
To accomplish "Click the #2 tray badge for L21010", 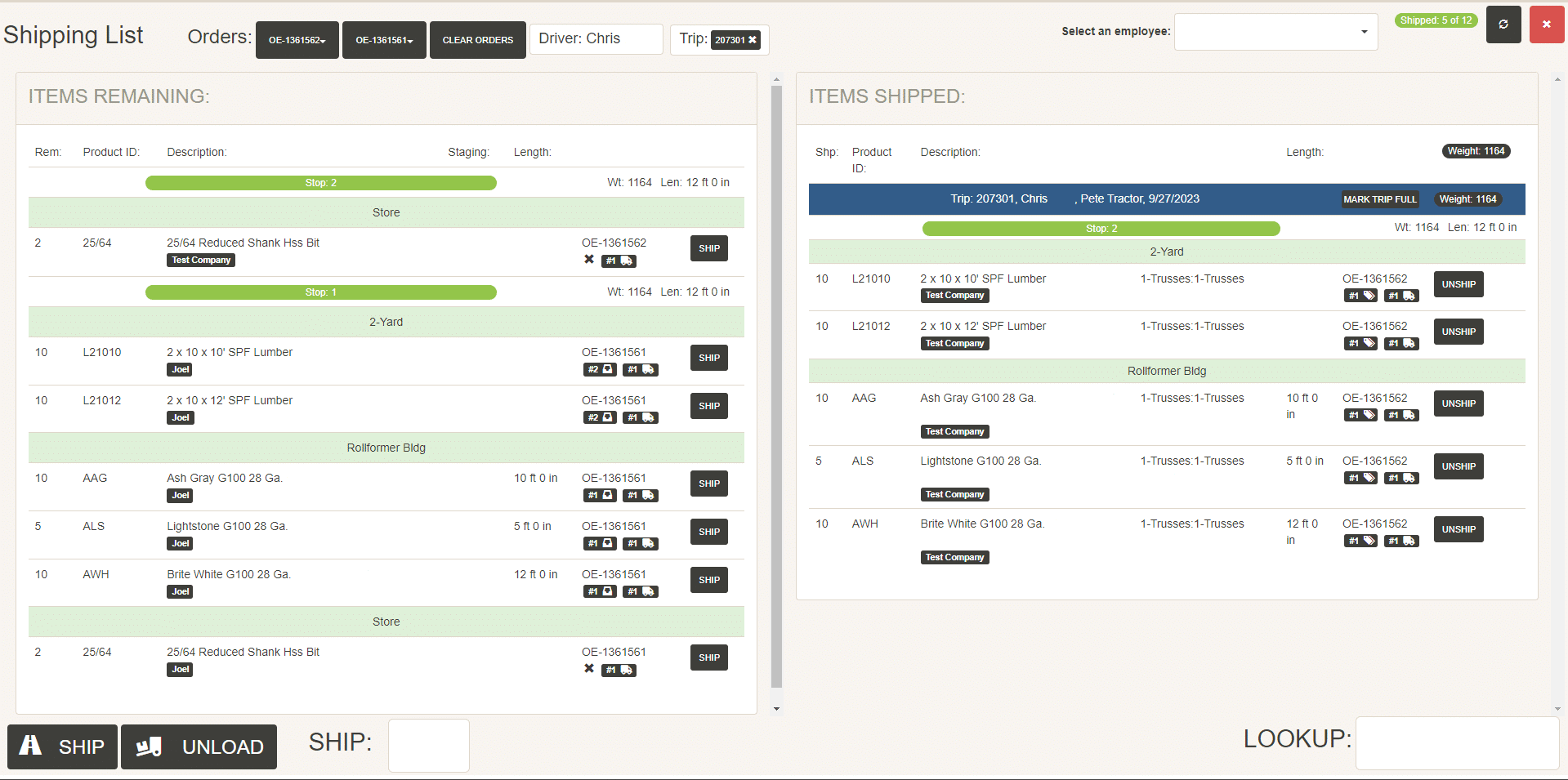I will click(x=600, y=370).
